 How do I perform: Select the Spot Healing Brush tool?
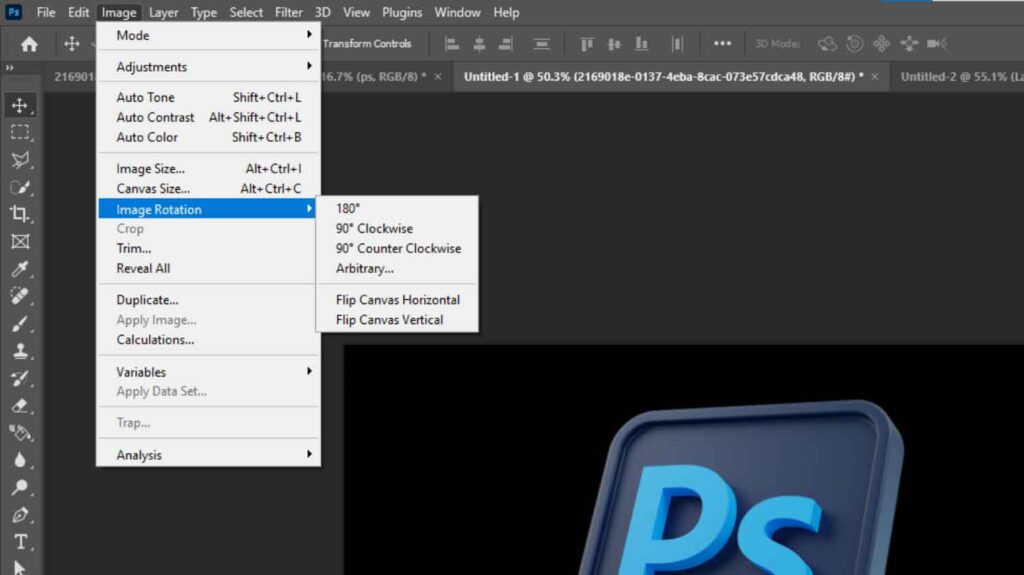coord(20,296)
